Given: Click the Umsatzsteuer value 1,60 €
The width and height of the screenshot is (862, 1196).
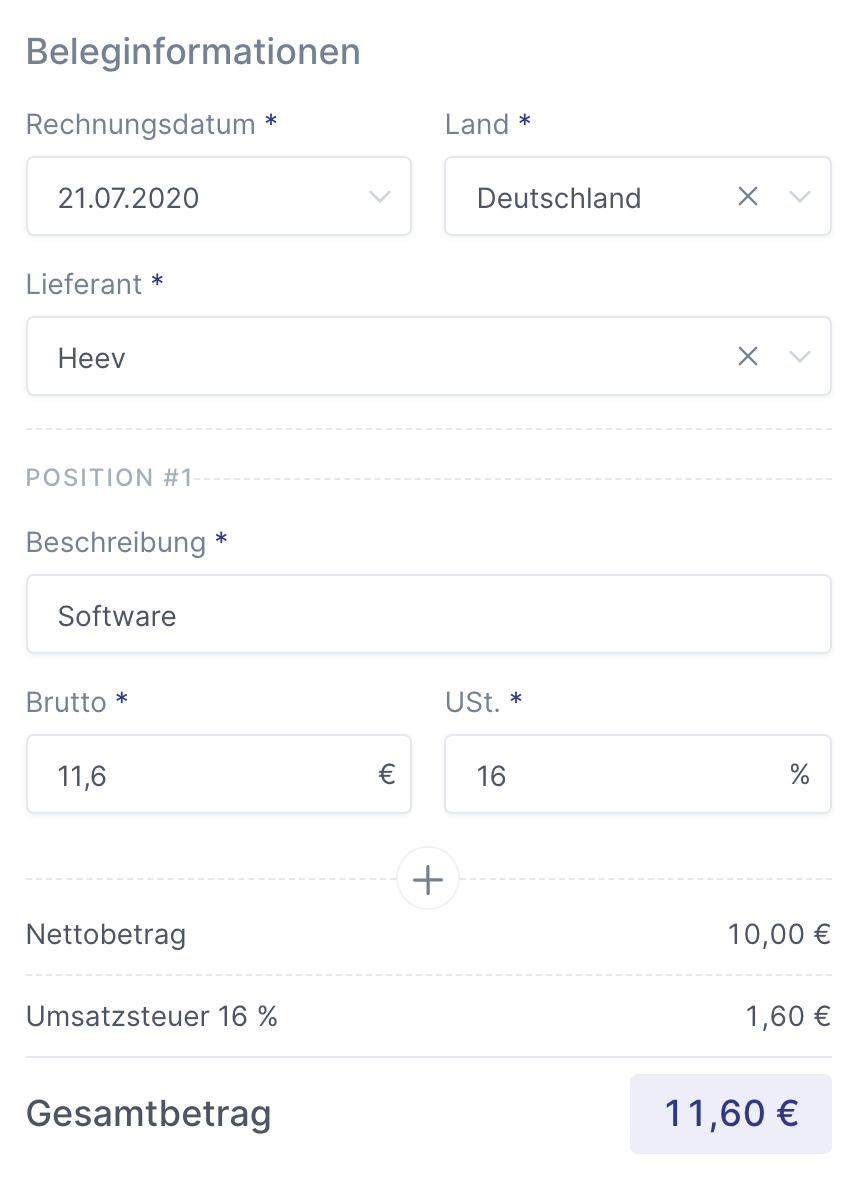Looking at the screenshot, I should pos(788,1016).
